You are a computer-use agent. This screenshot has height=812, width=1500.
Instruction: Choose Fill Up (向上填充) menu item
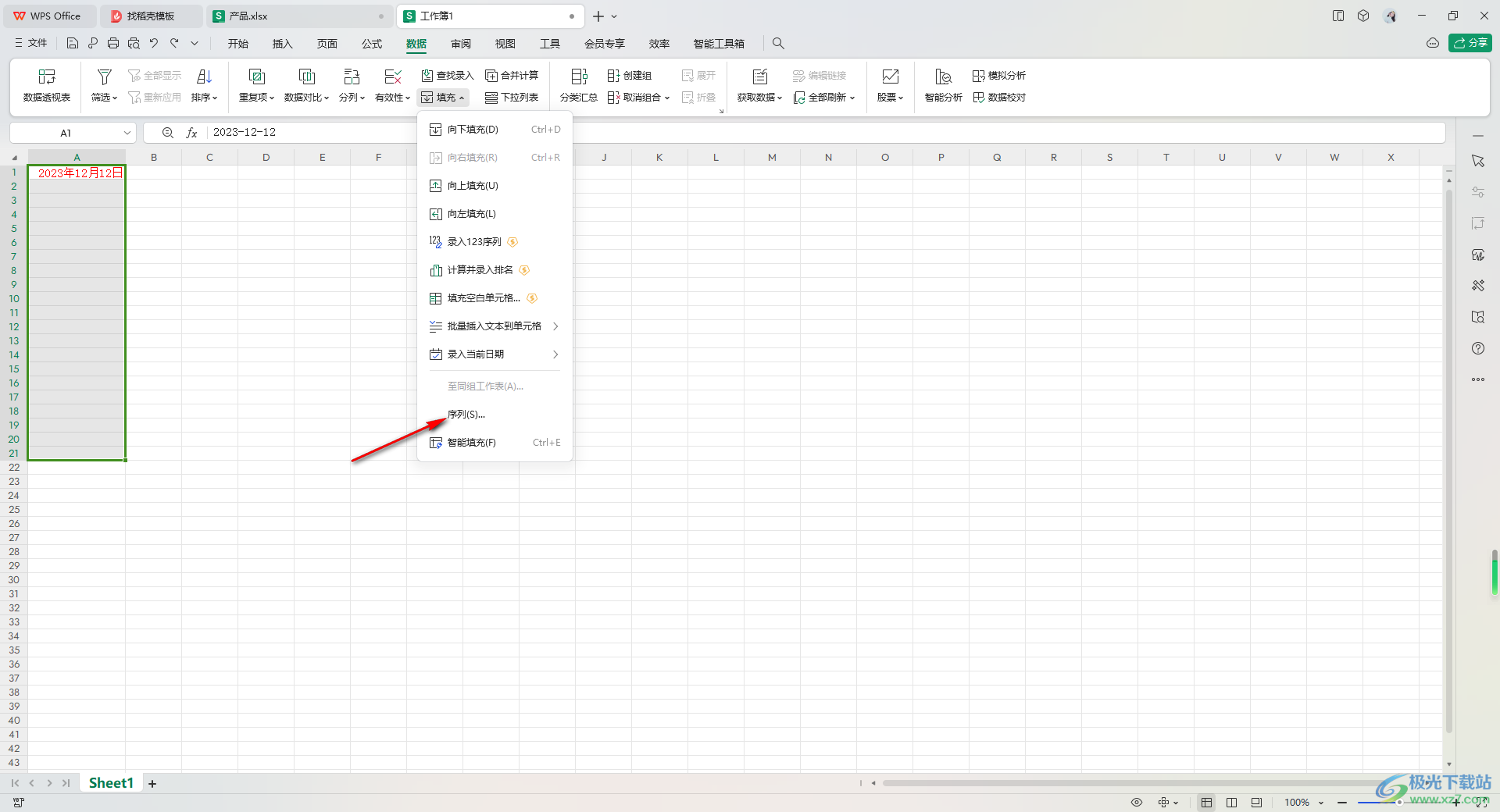pos(495,186)
